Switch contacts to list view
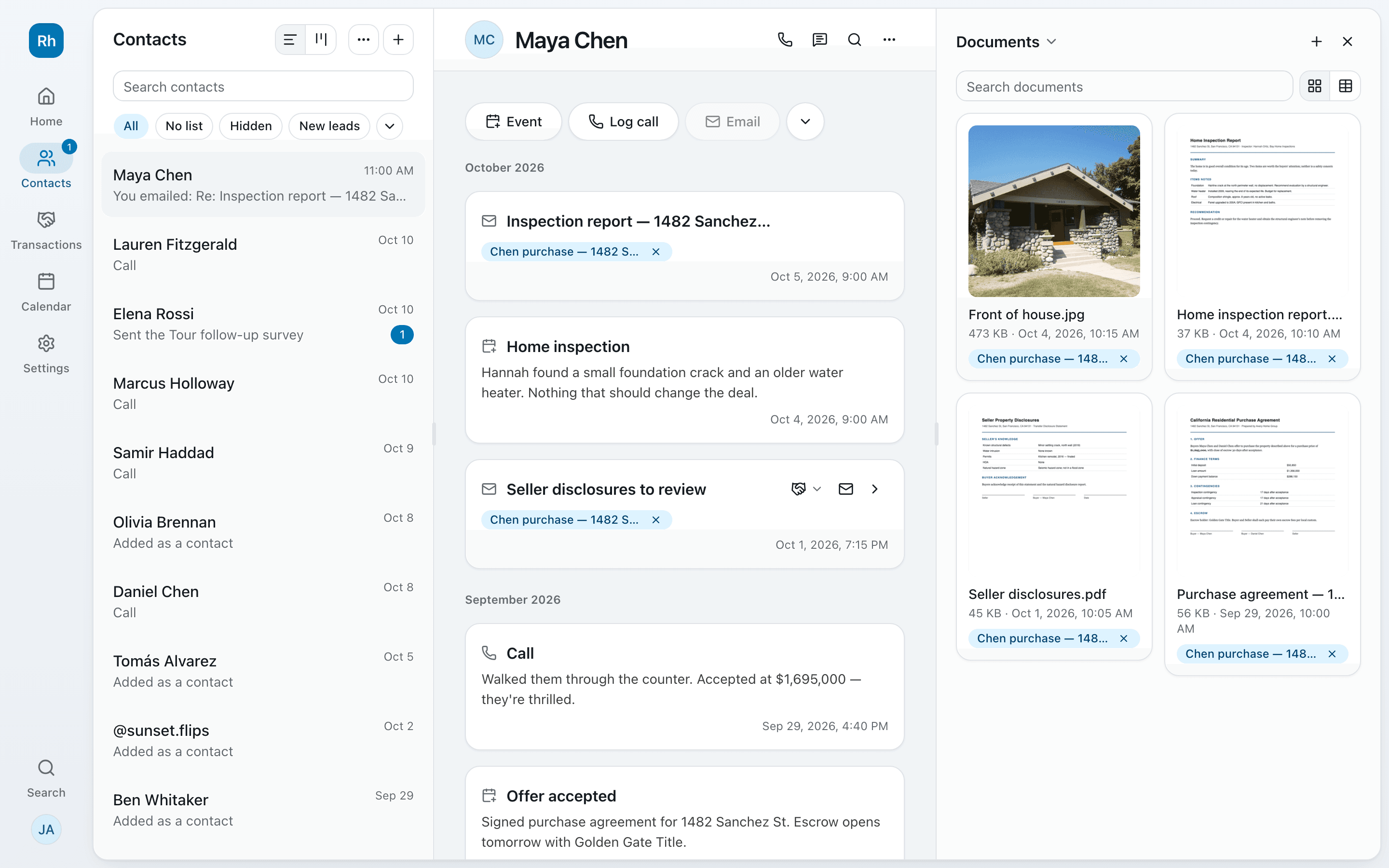Screen dimensions: 1389x868 click(x=290, y=40)
